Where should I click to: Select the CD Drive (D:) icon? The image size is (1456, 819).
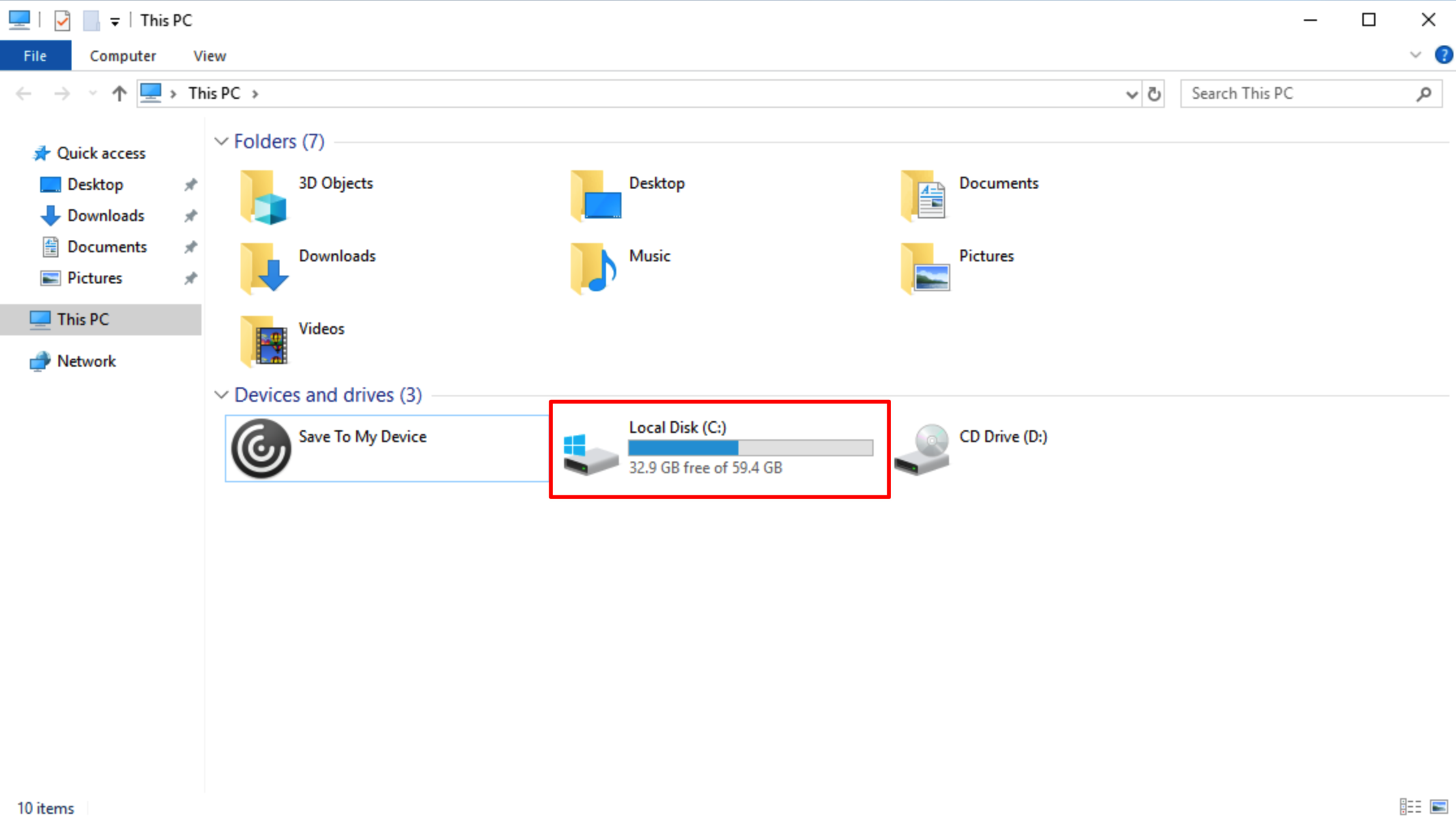(x=922, y=448)
